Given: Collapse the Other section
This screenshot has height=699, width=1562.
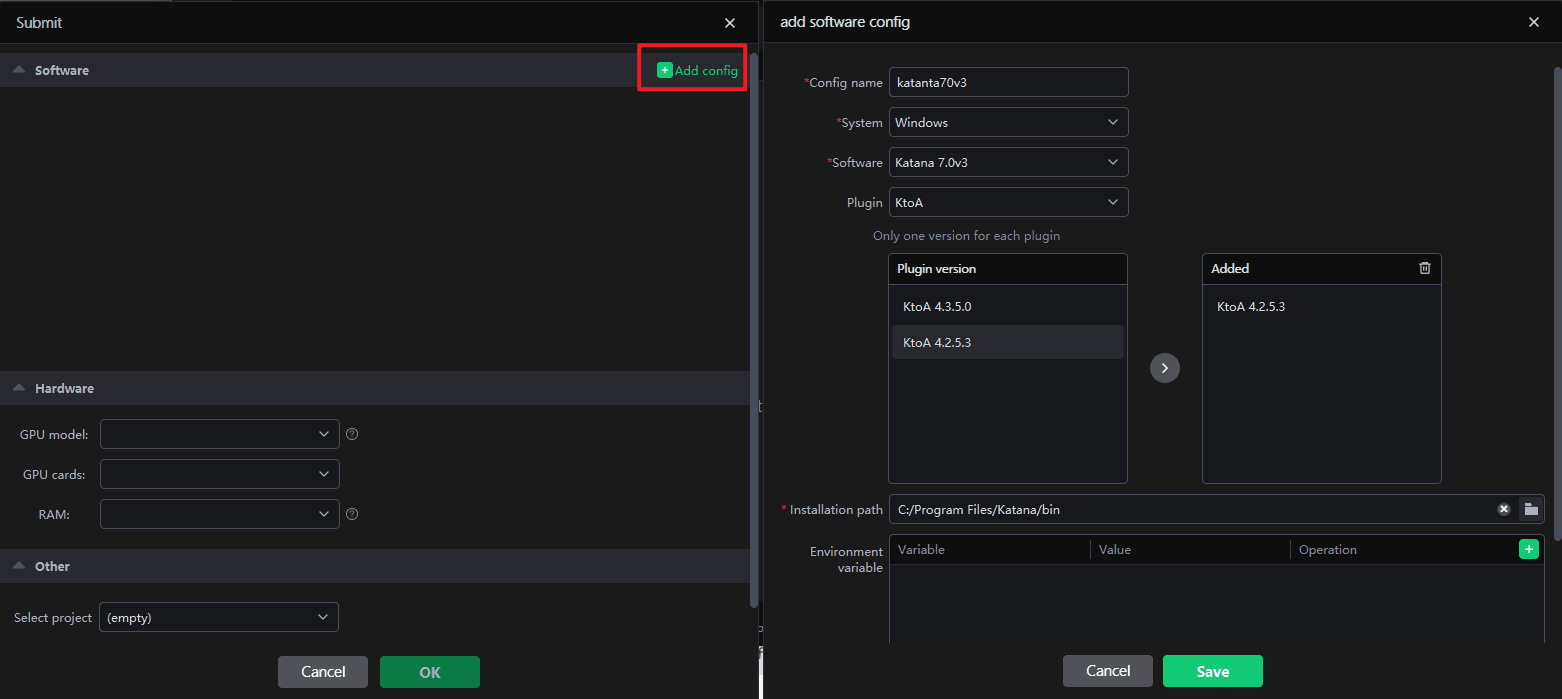Looking at the screenshot, I should tap(19, 566).
